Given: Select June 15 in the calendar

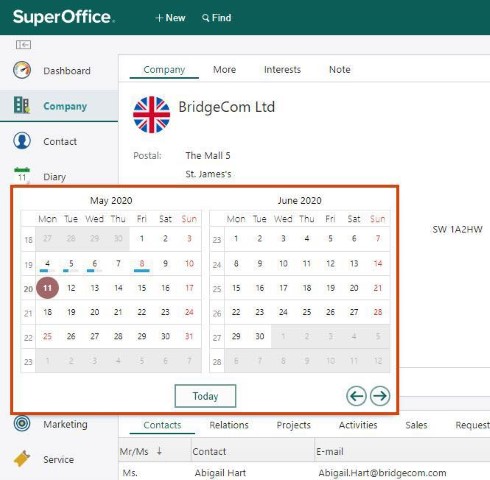Looking at the screenshot, I should click(236, 288).
